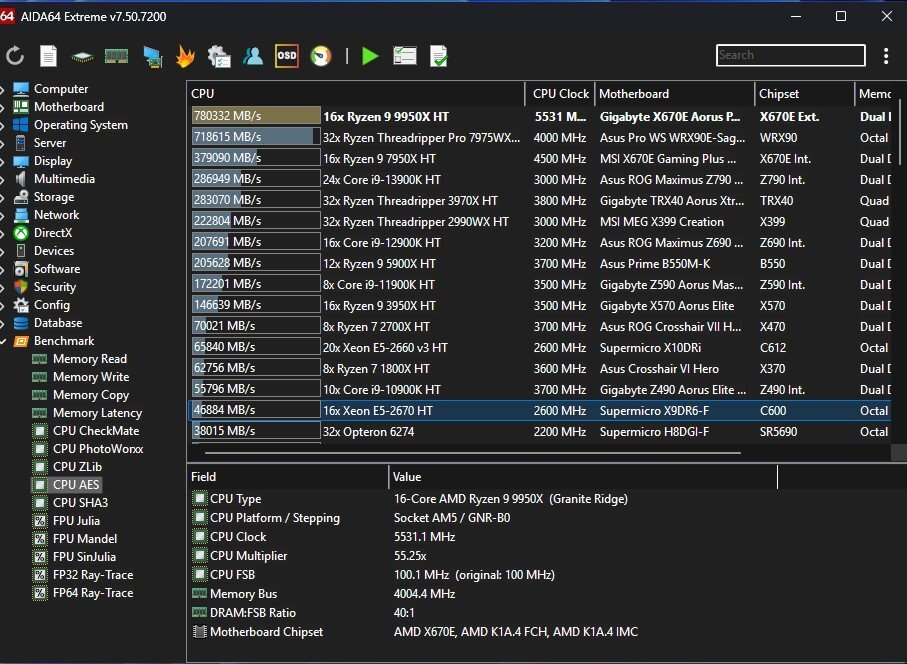The height and width of the screenshot is (664, 907).
Task: Open the Memory Copy benchmark
Action: pos(91,395)
